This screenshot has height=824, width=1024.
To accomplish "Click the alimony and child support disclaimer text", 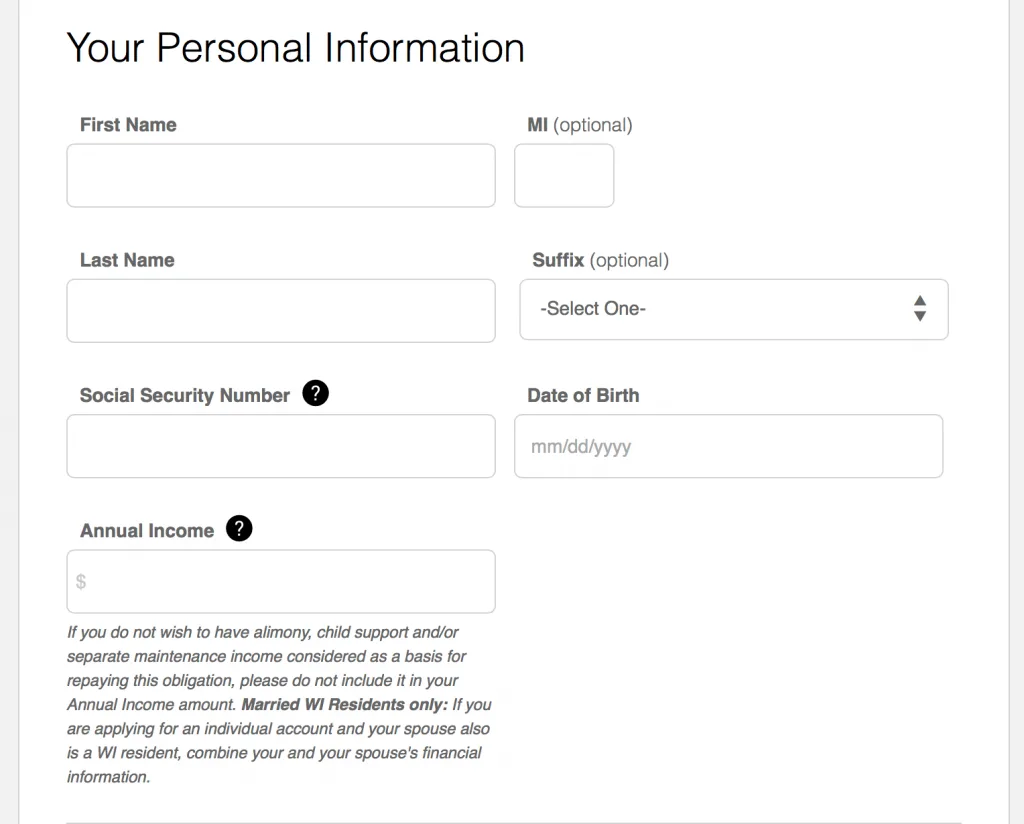I will tap(266, 656).
